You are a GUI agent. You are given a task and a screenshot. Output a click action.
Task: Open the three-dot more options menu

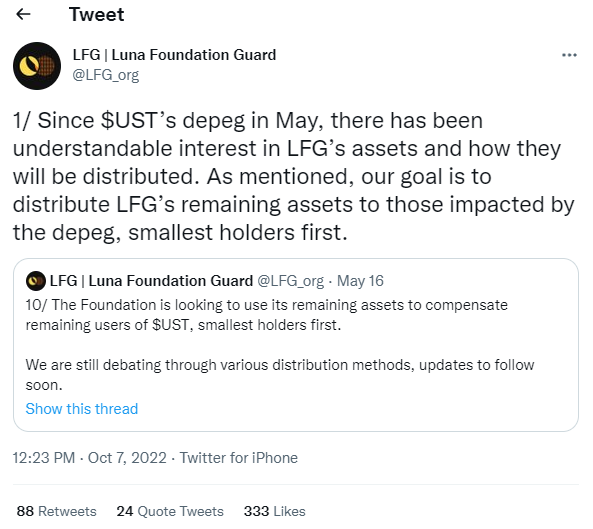(x=569, y=55)
